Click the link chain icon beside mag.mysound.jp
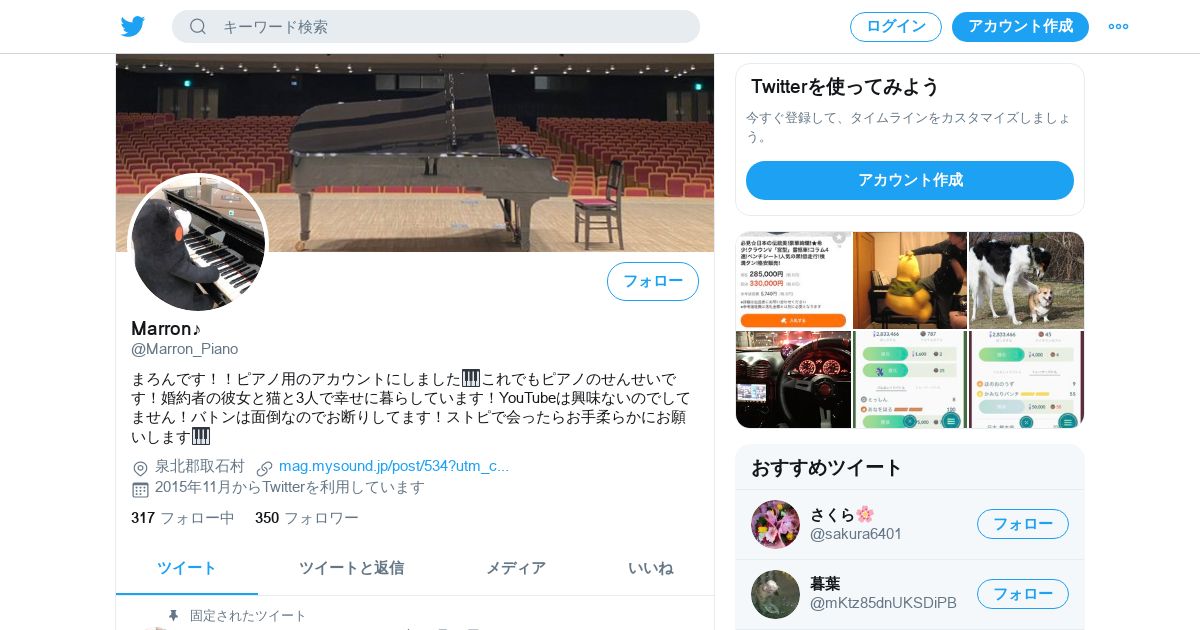This screenshot has width=1200, height=630. 264,468
